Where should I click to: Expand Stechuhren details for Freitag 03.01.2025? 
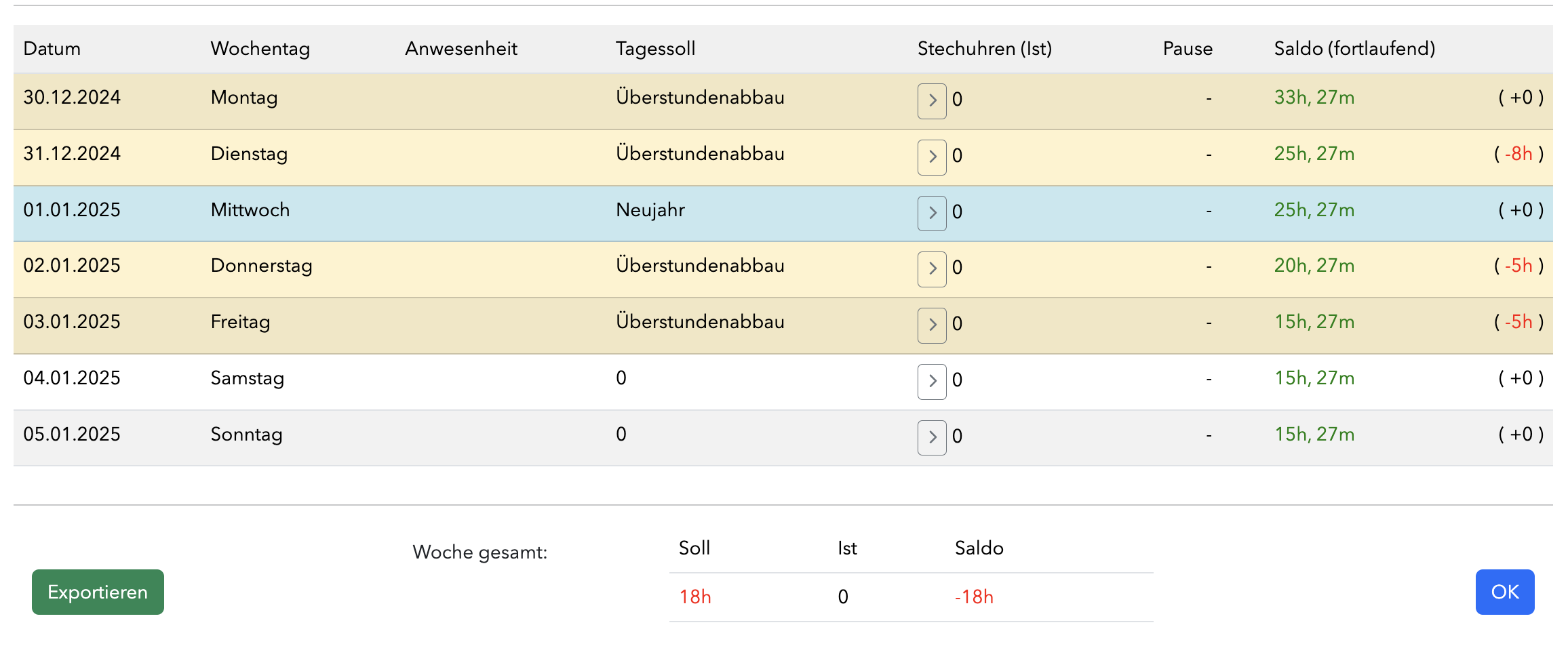932,325
